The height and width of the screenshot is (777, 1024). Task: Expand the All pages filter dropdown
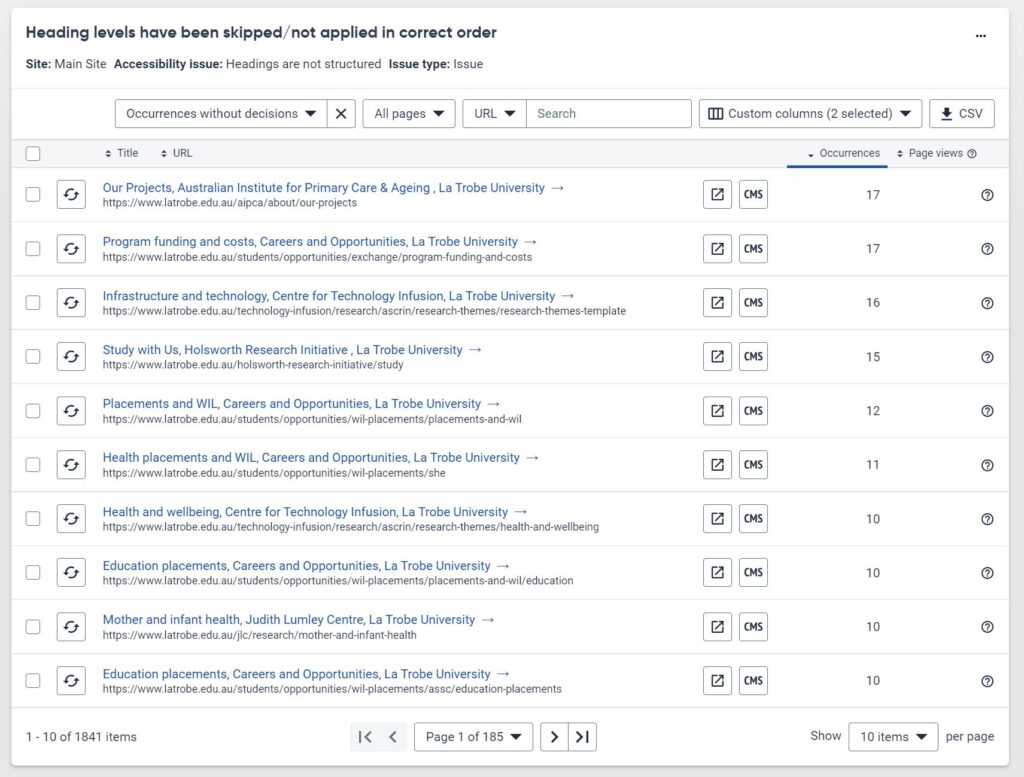(408, 114)
